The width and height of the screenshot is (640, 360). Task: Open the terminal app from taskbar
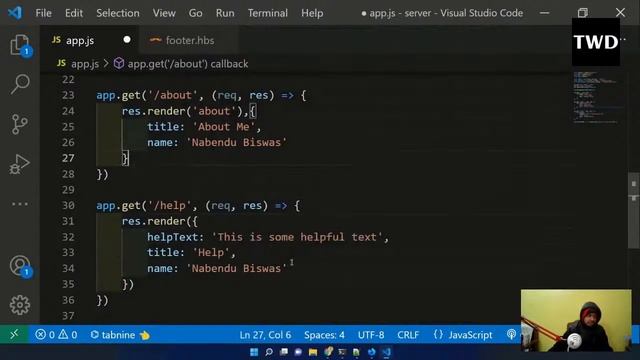tap(342, 352)
